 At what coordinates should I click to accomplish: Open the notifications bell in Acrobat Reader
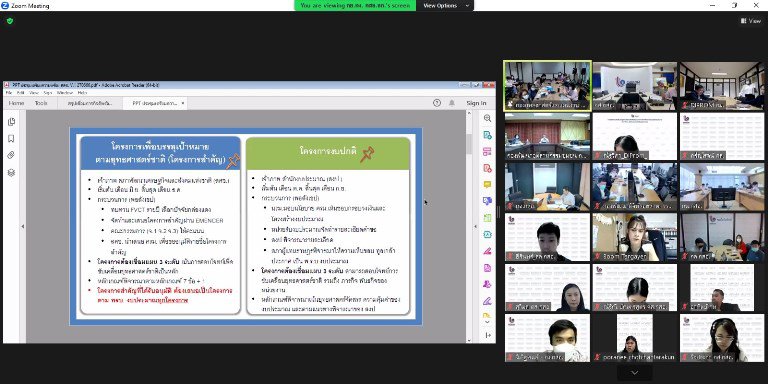click(452, 103)
